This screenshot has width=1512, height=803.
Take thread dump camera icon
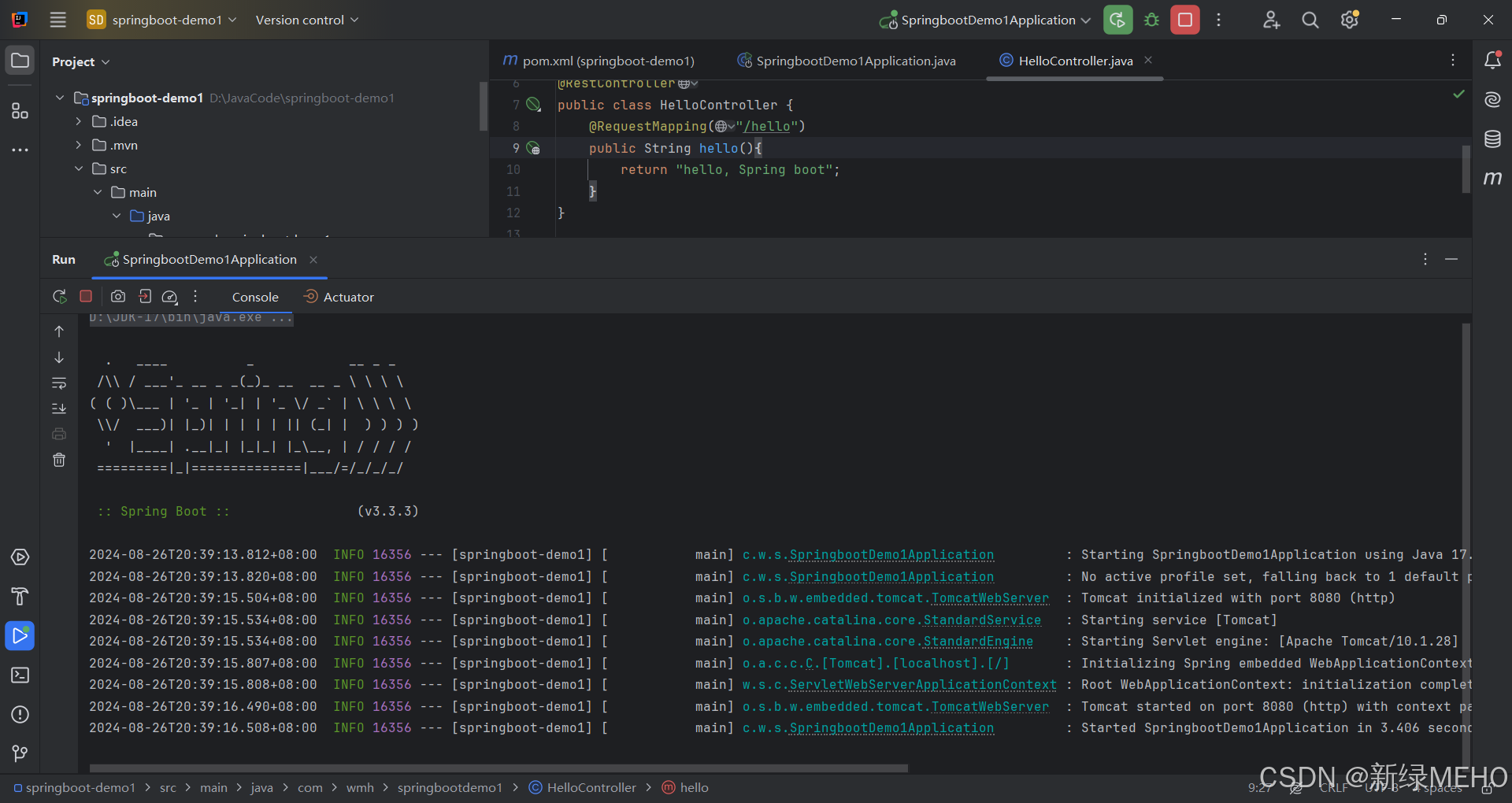point(118,297)
